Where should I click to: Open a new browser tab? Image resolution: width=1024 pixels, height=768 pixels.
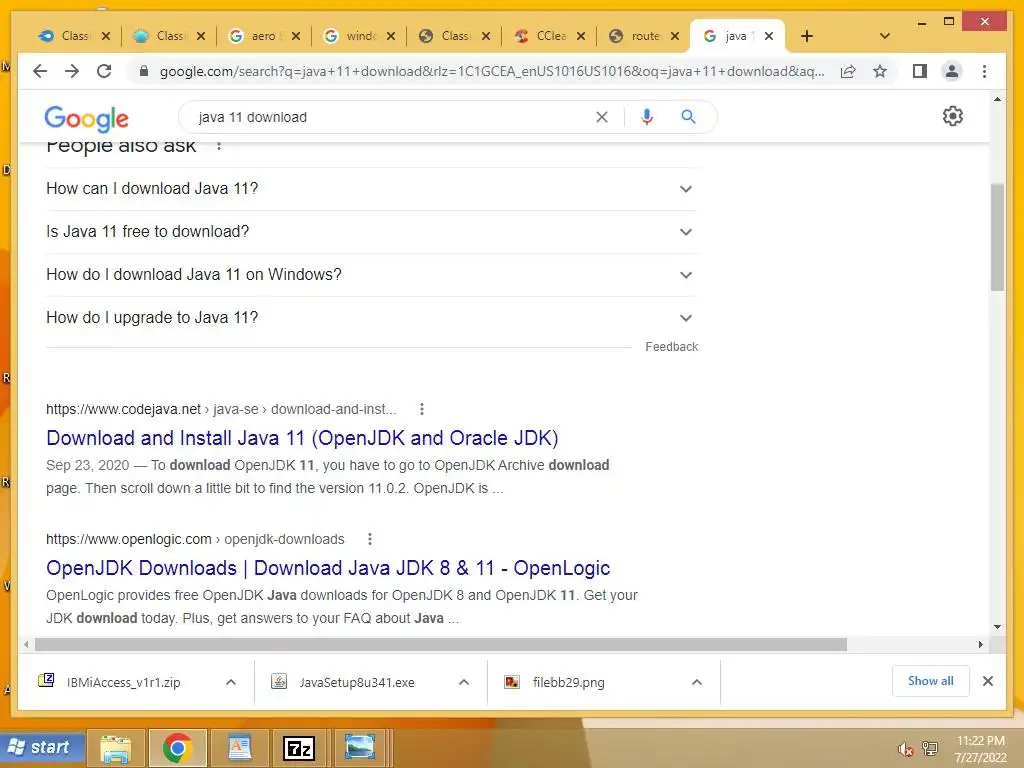[x=807, y=36]
